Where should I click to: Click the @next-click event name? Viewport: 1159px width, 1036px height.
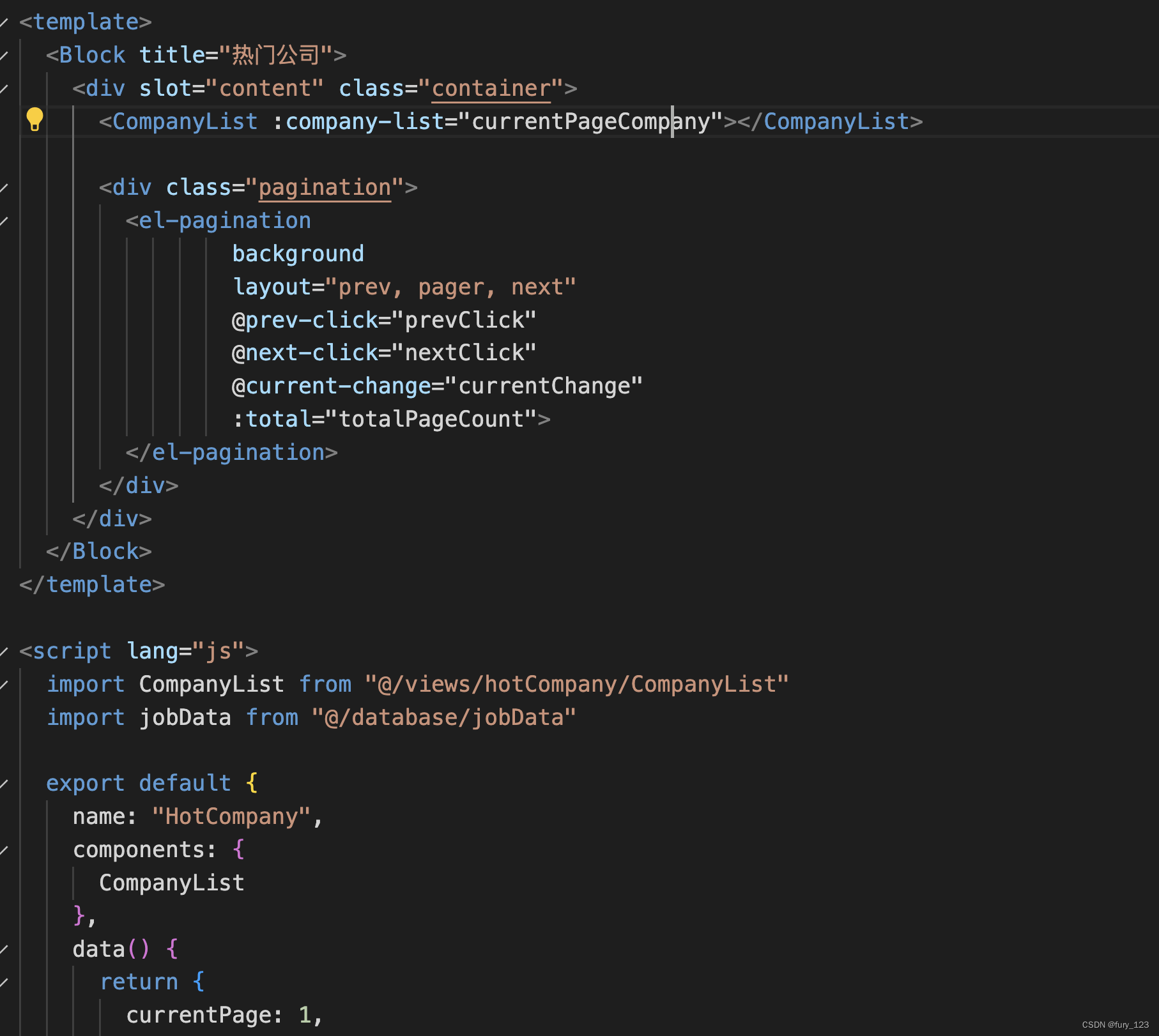click(x=305, y=353)
